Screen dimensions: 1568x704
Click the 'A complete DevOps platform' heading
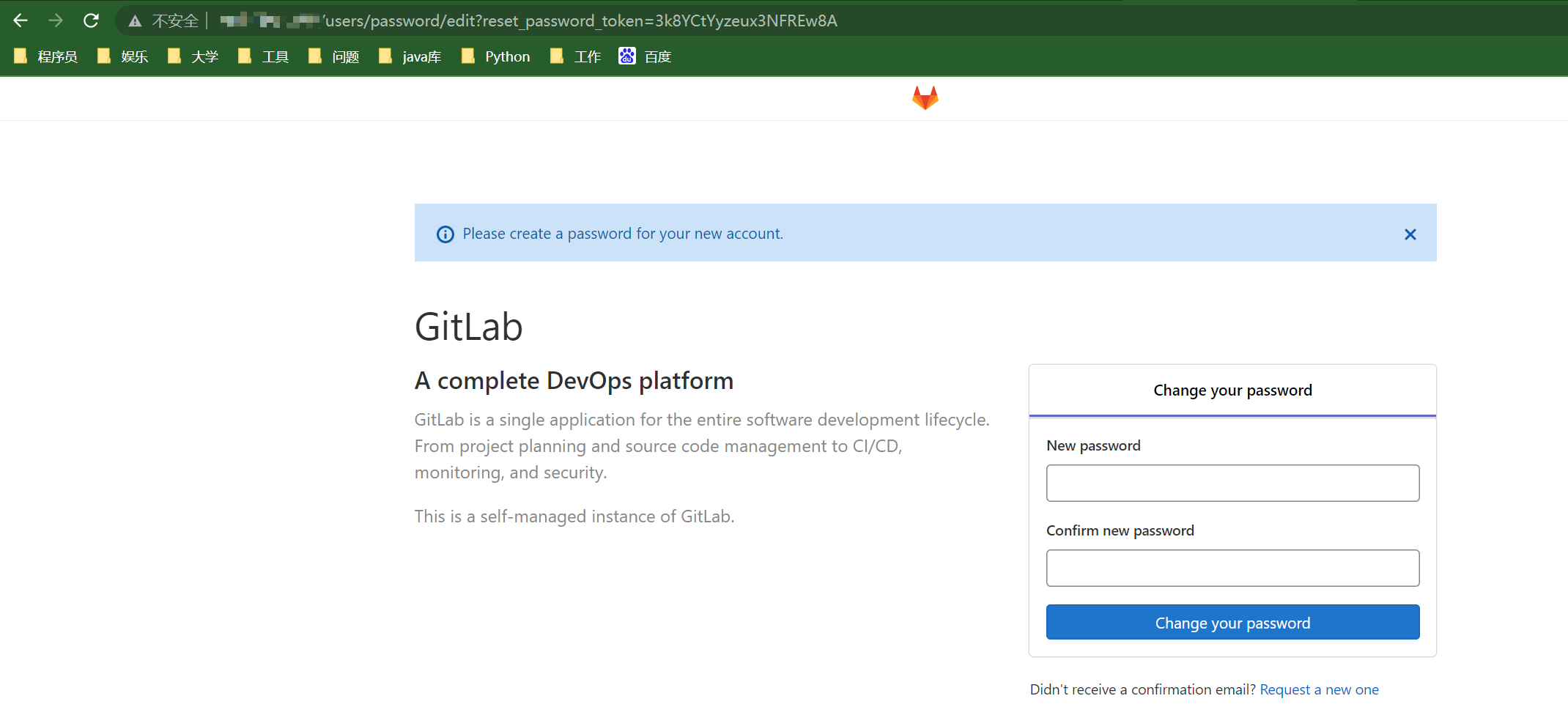[x=574, y=381]
